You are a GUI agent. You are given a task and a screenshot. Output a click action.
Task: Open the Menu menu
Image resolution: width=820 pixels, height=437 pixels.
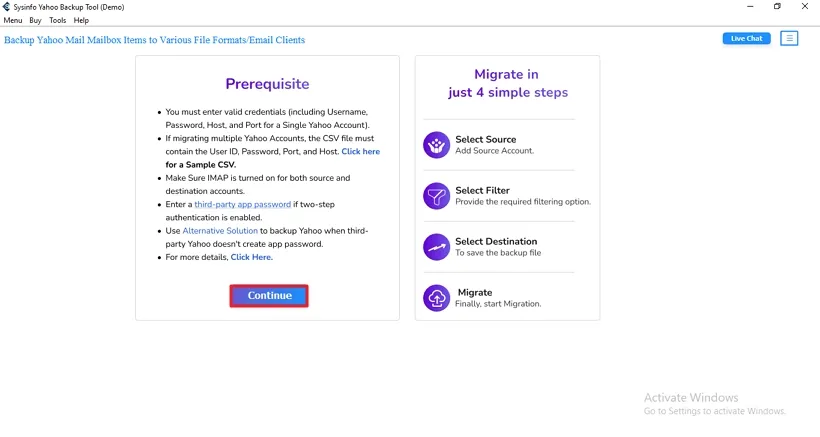[x=13, y=20]
